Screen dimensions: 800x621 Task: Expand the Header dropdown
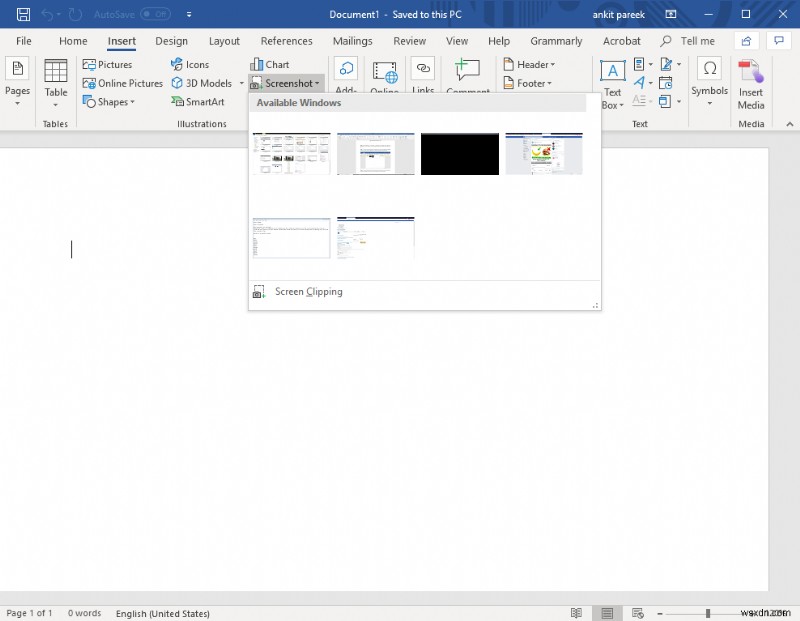pos(531,64)
